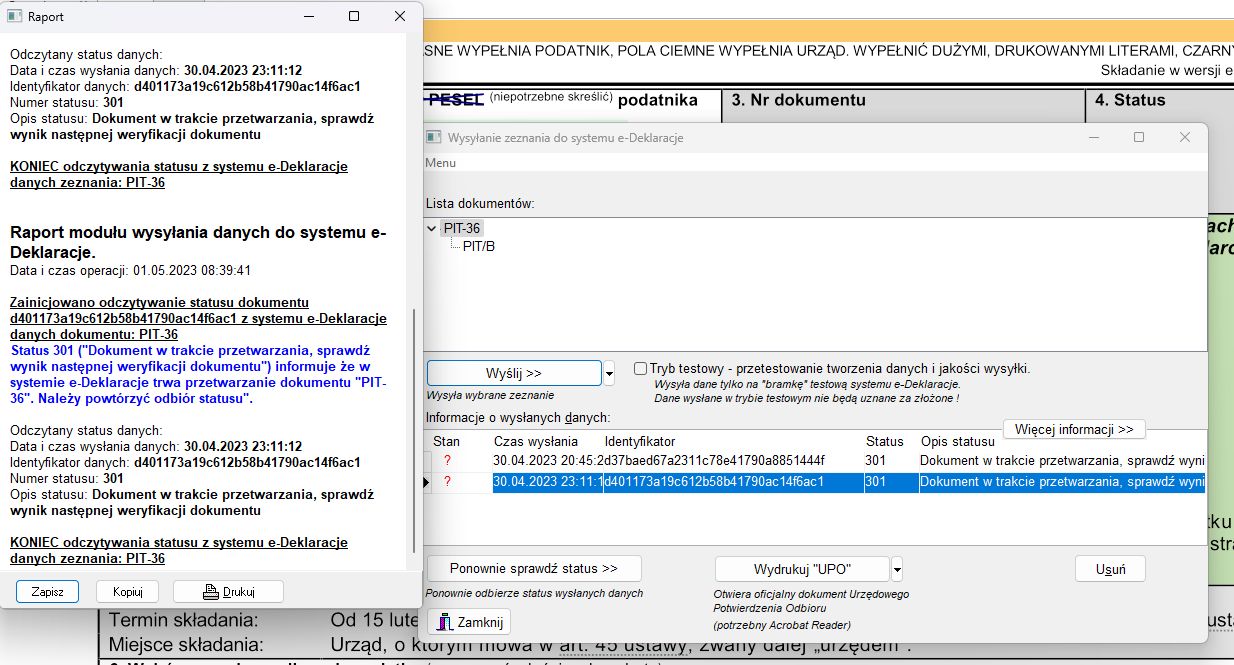Image resolution: width=1234 pixels, height=665 pixels.
Task: Click the door icon on Zamknij button
Action: pos(445,622)
